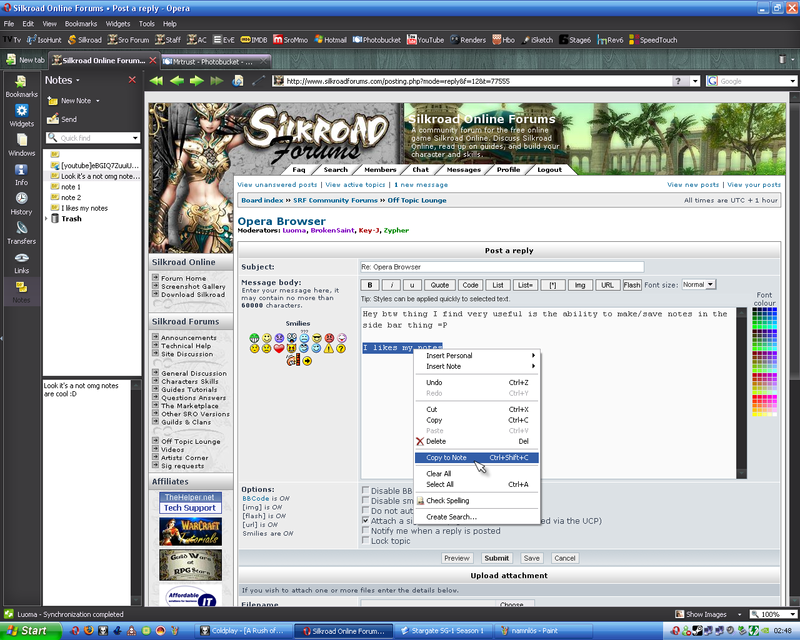
Task: Switch to the Paint taskbar window
Action: (543, 631)
